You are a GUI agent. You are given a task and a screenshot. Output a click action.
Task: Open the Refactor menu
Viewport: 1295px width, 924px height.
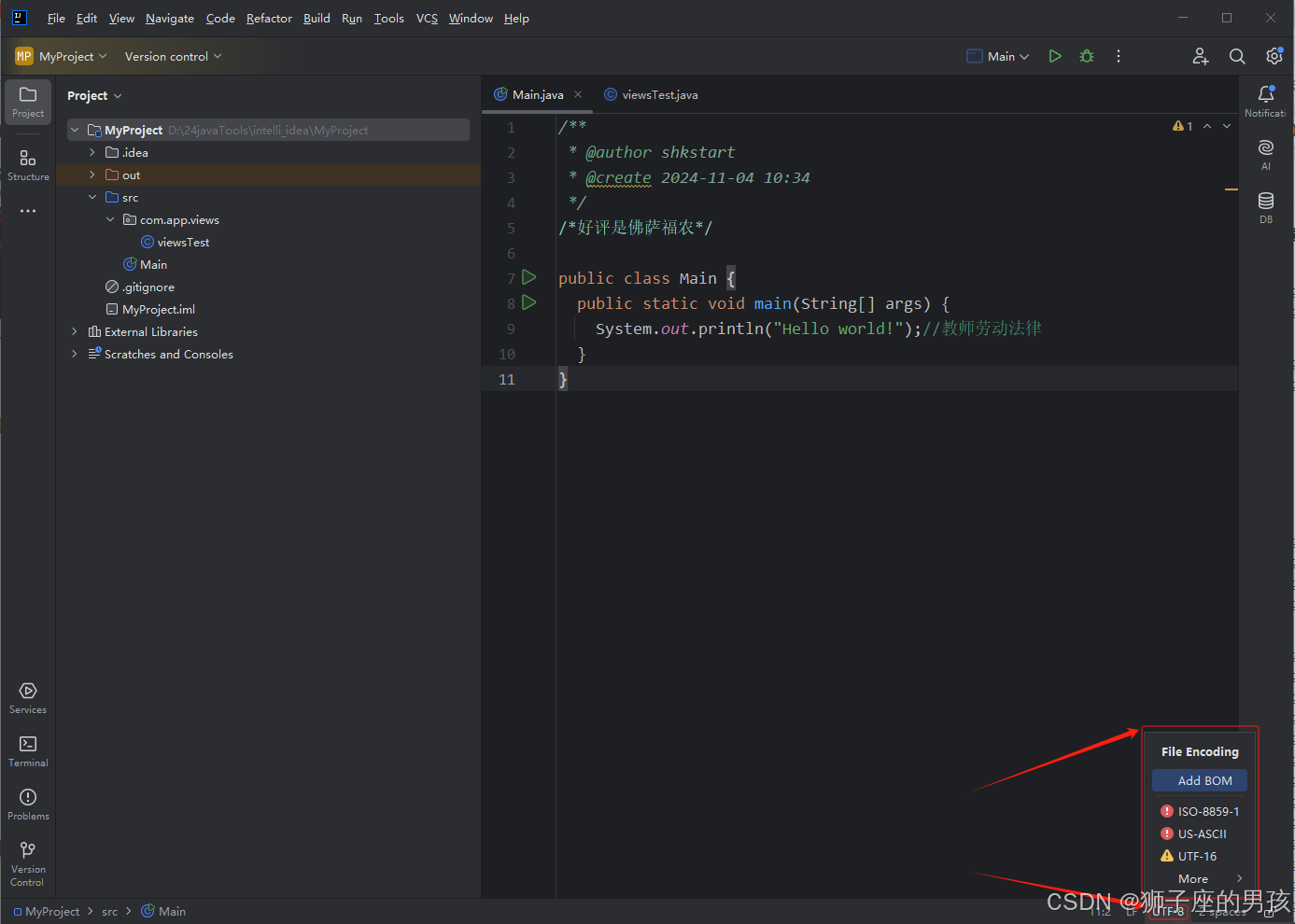[x=269, y=18]
